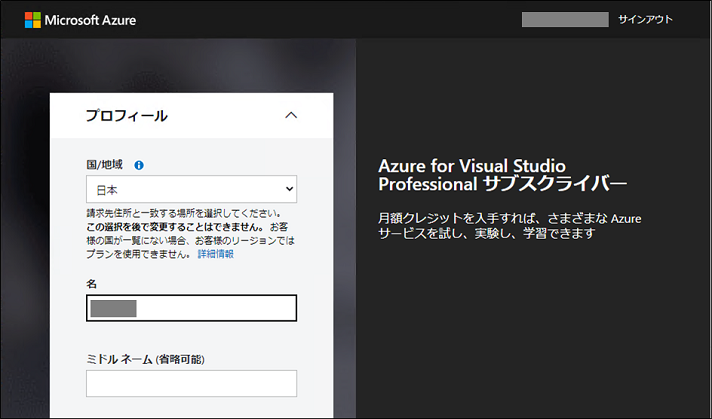Open the 国/地域 dropdown showing 日本
The height and width of the screenshot is (419, 712).
(x=192, y=189)
